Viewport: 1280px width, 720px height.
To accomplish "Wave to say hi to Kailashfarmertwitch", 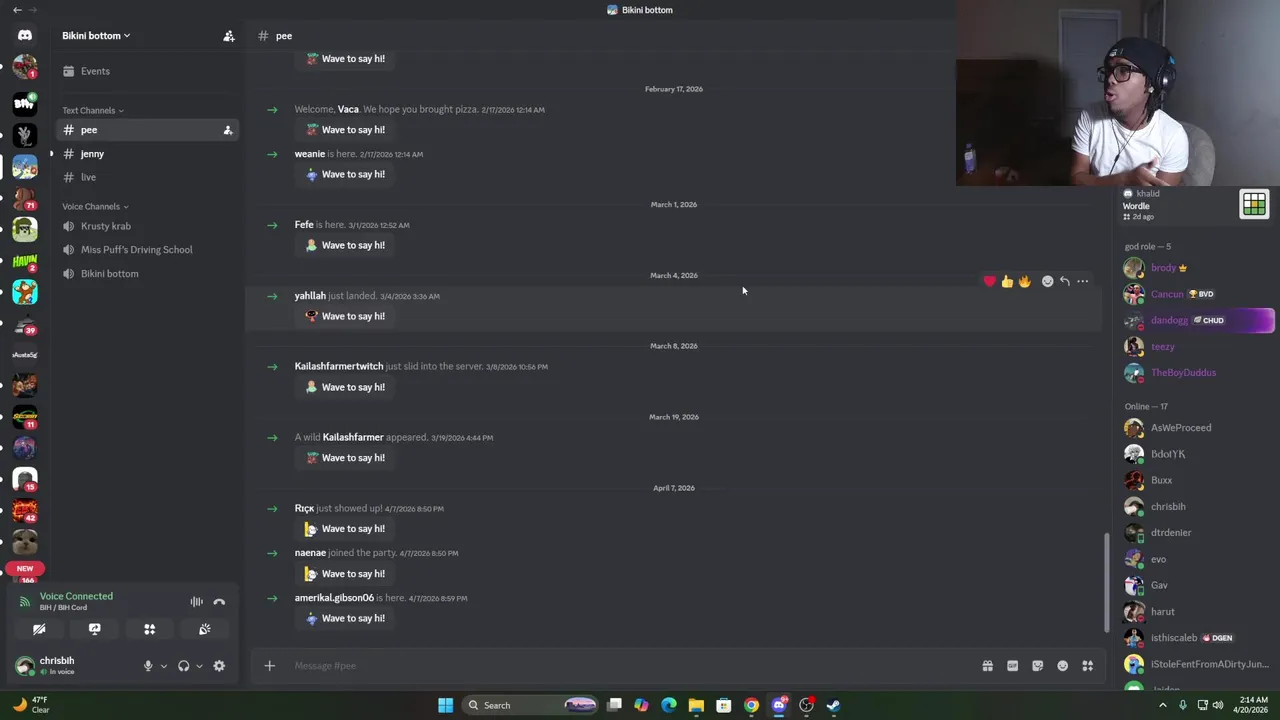I will (x=344, y=387).
